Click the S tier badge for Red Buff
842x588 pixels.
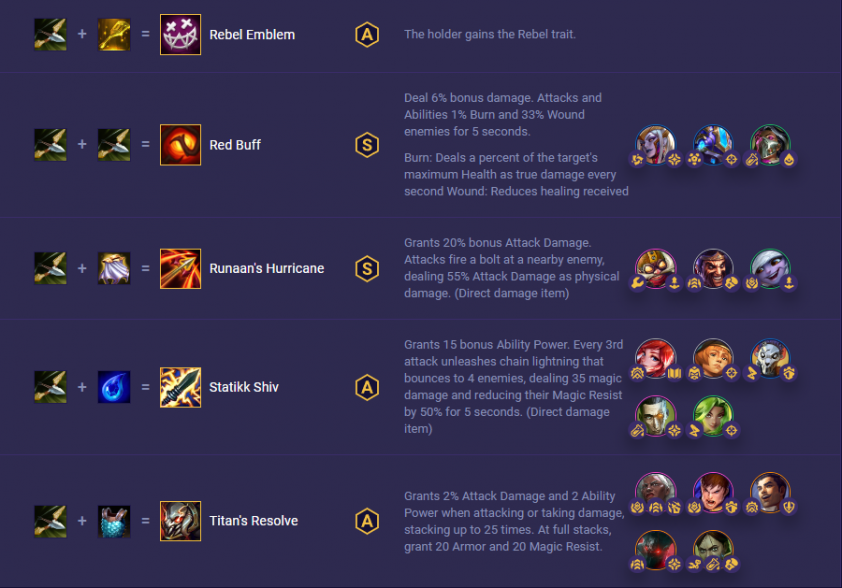367,145
